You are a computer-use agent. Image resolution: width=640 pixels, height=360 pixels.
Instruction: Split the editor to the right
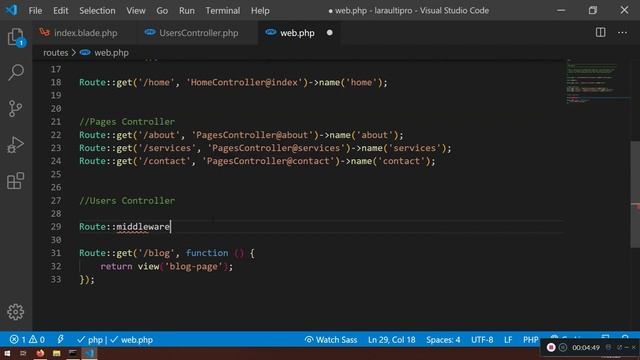[600, 32]
